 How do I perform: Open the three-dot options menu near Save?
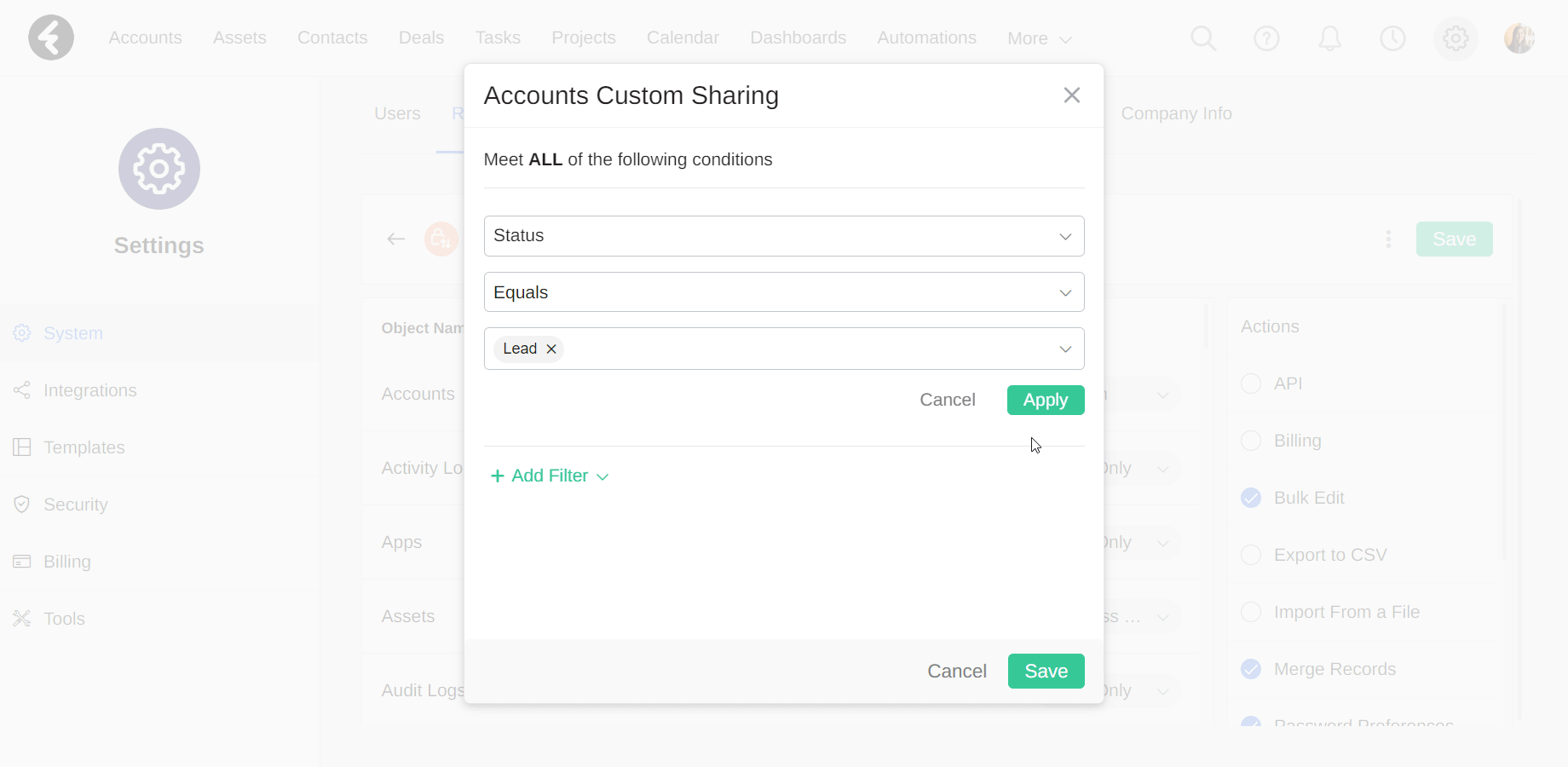click(1388, 239)
